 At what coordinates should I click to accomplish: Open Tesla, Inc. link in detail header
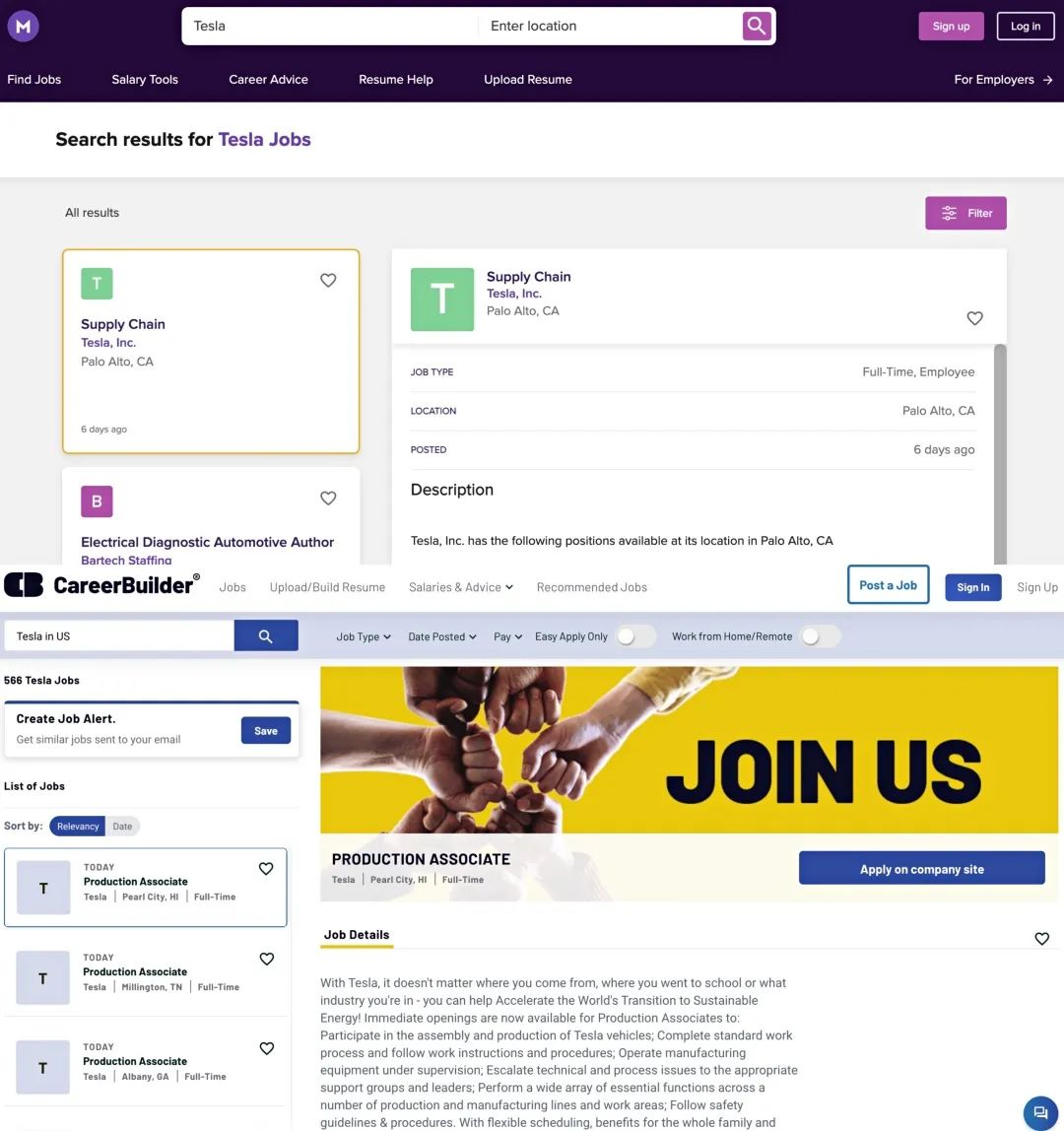click(x=513, y=294)
